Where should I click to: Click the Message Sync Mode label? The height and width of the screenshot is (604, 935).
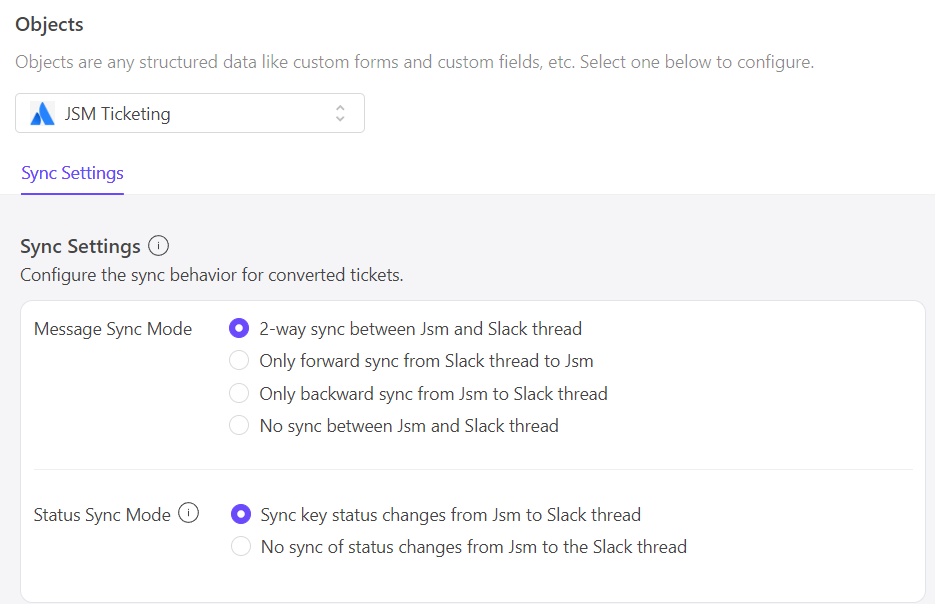coord(113,329)
